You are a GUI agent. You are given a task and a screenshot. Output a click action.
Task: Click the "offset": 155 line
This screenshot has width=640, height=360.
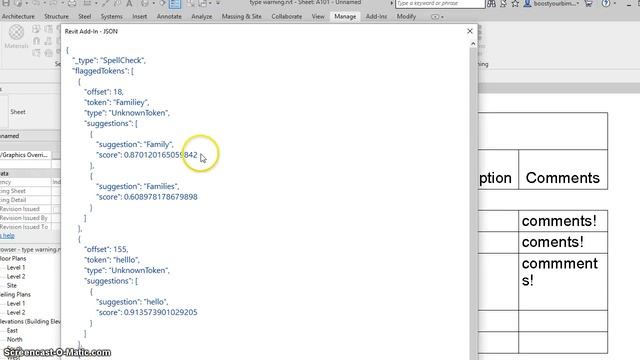(106, 249)
